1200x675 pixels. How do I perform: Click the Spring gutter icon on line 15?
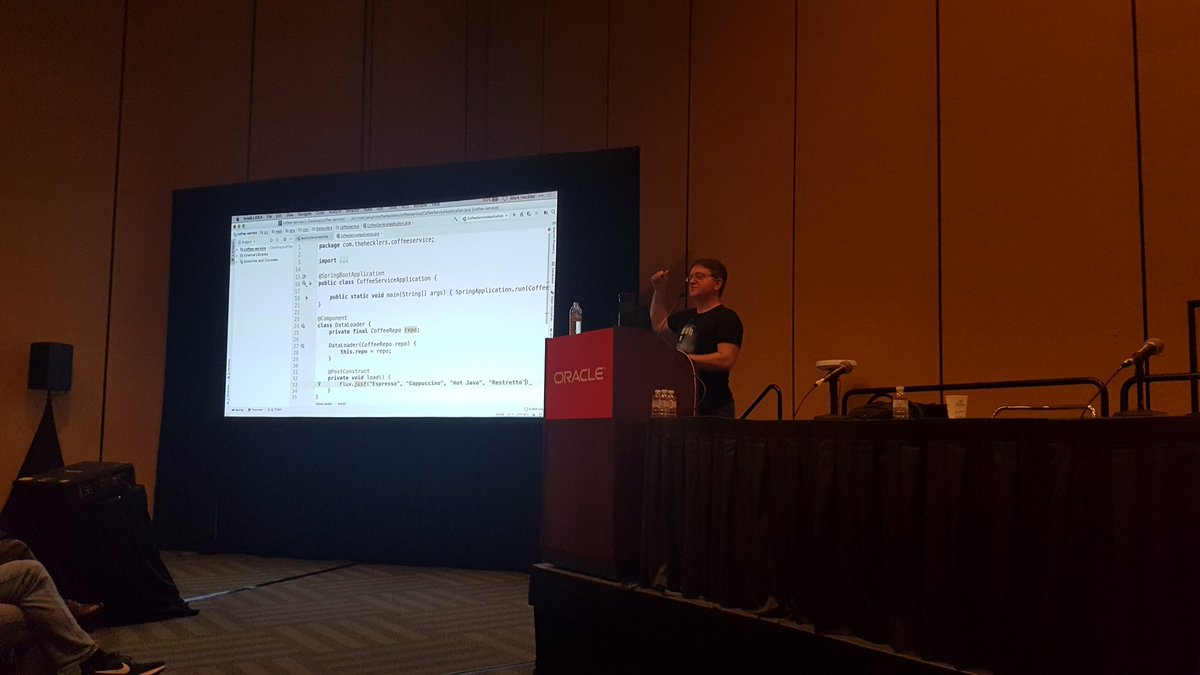[x=304, y=277]
